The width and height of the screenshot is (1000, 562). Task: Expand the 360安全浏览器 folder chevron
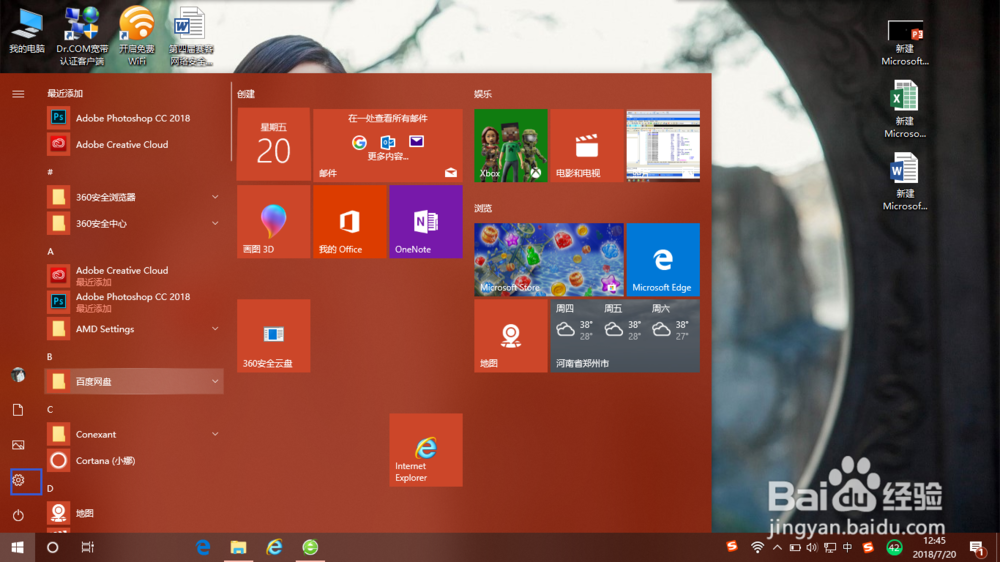pyautogui.click(x=215, y=197)
